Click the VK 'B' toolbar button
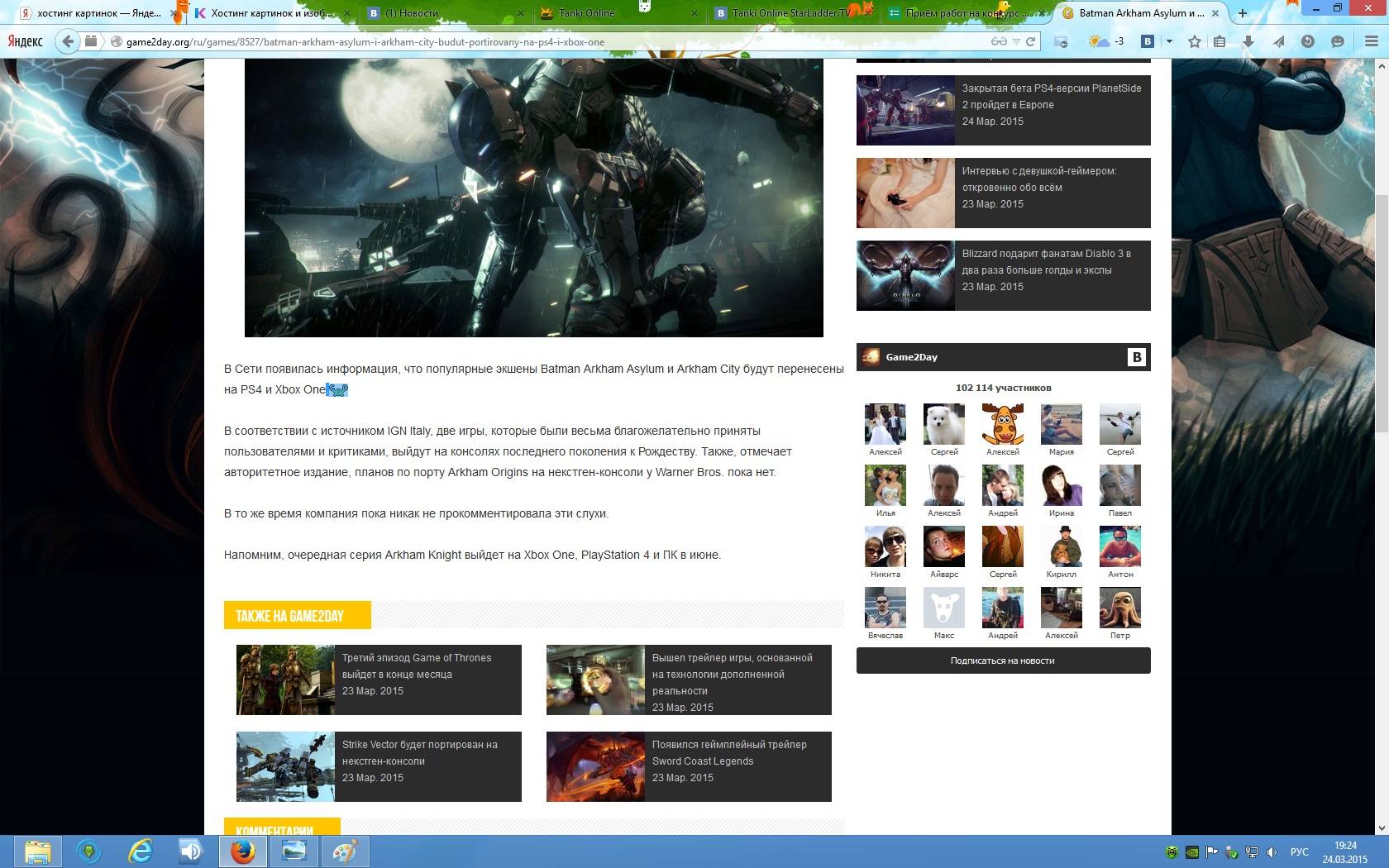The height and width of the screenshot is (868, 1389). point(1148,41)
